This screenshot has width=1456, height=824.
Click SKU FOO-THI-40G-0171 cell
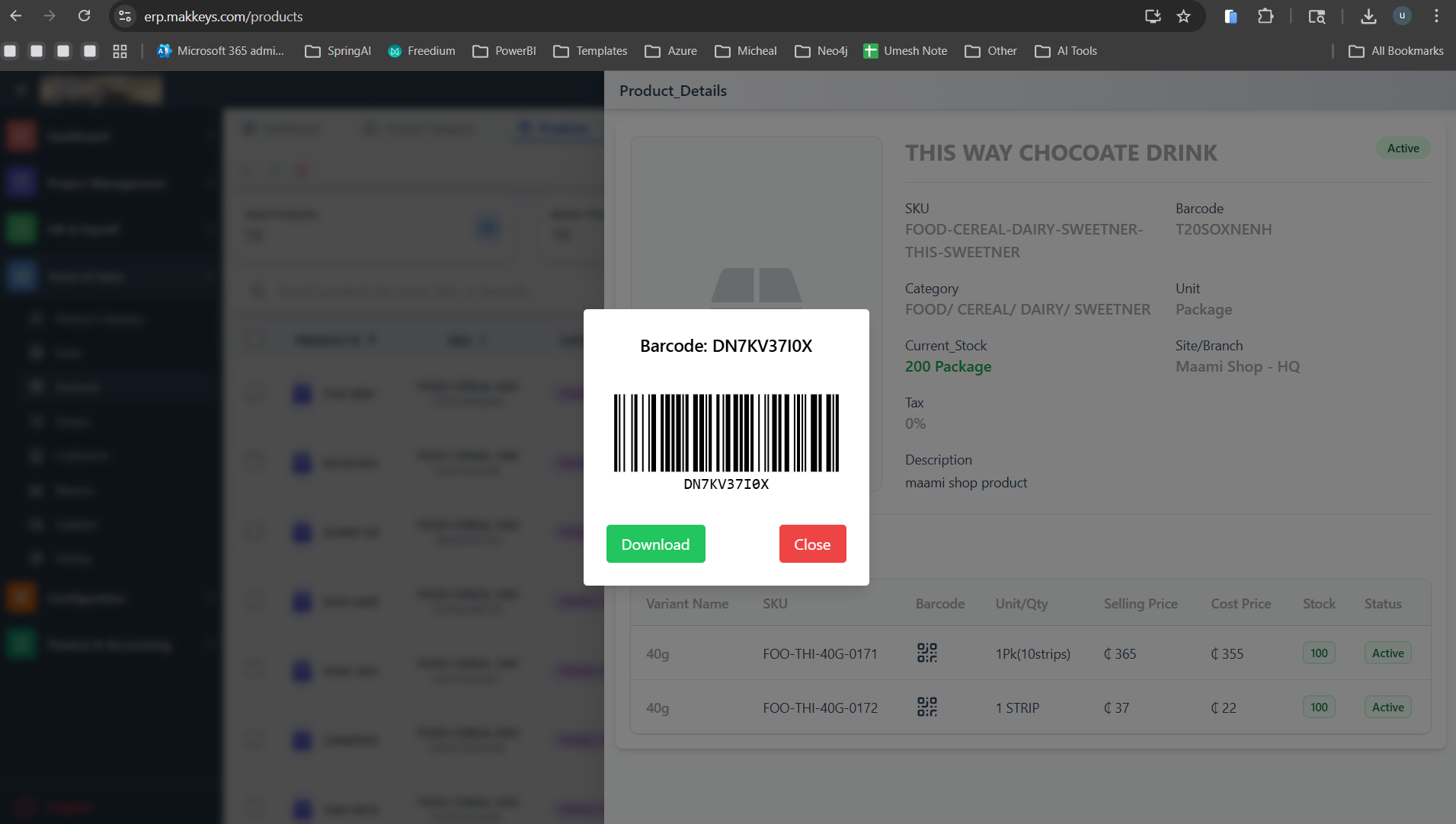coord(820,653)
